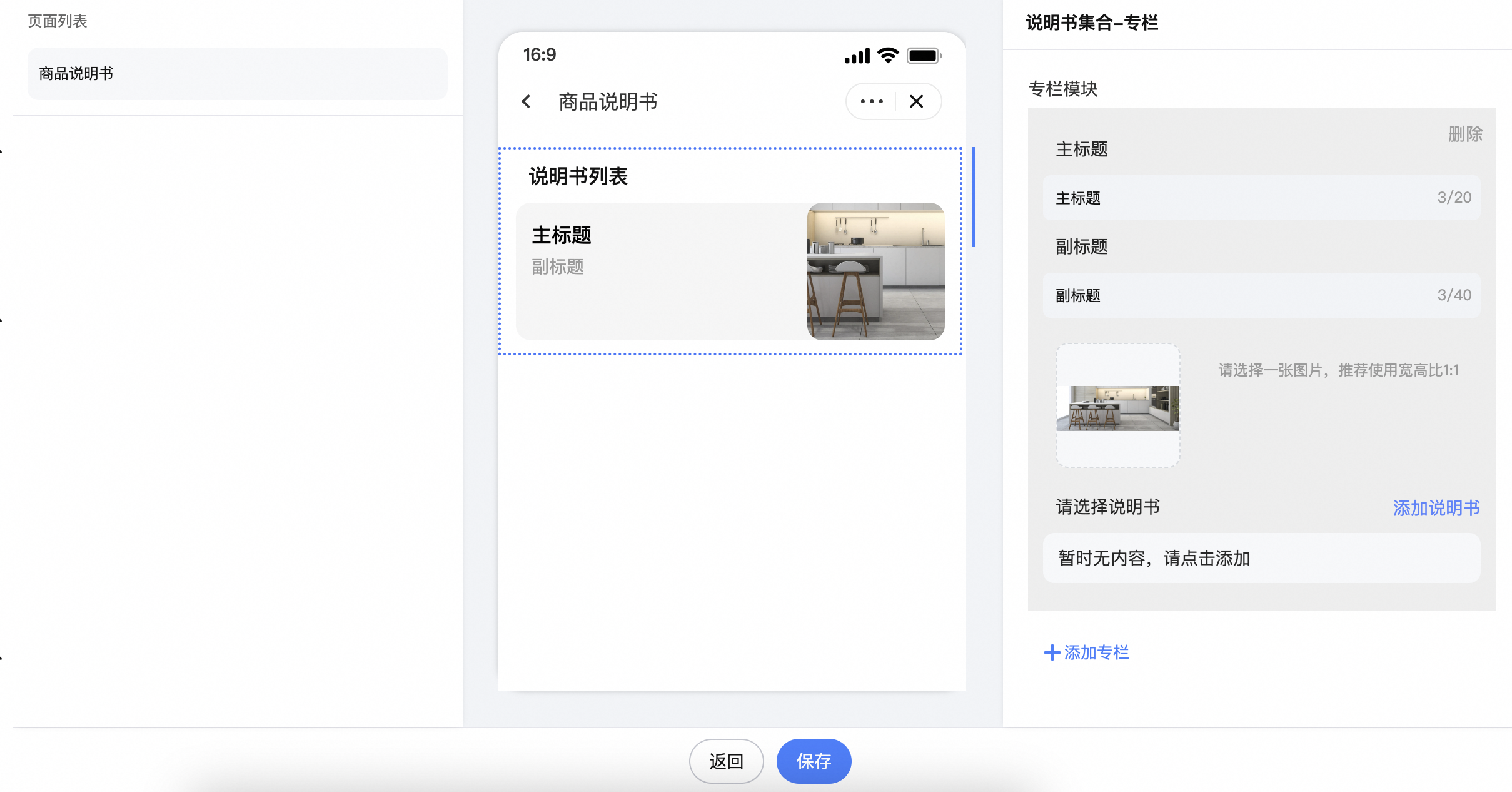Click the image hint text 请选择一张图片
The width and height of the screenshot is (1512, 792).
pos(1338,370)
